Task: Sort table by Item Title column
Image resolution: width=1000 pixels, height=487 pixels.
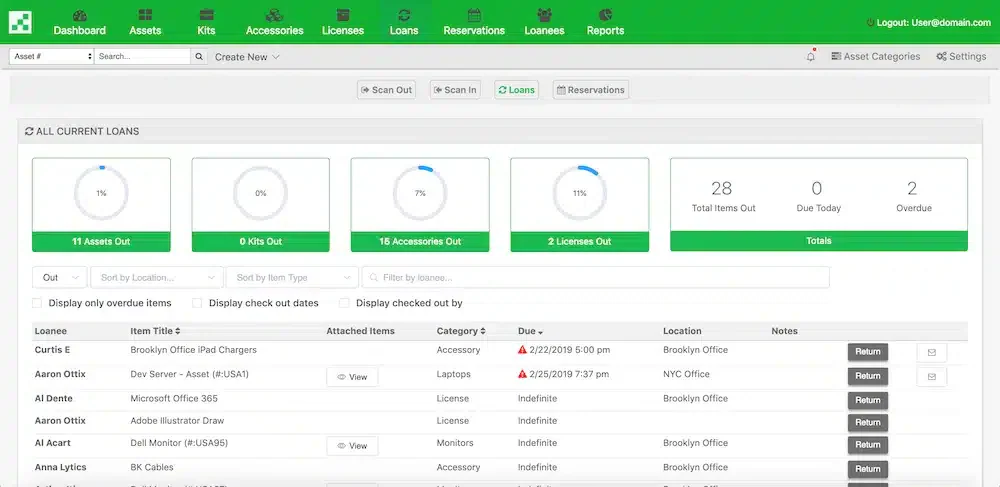Action: click(x=155, y=331)
